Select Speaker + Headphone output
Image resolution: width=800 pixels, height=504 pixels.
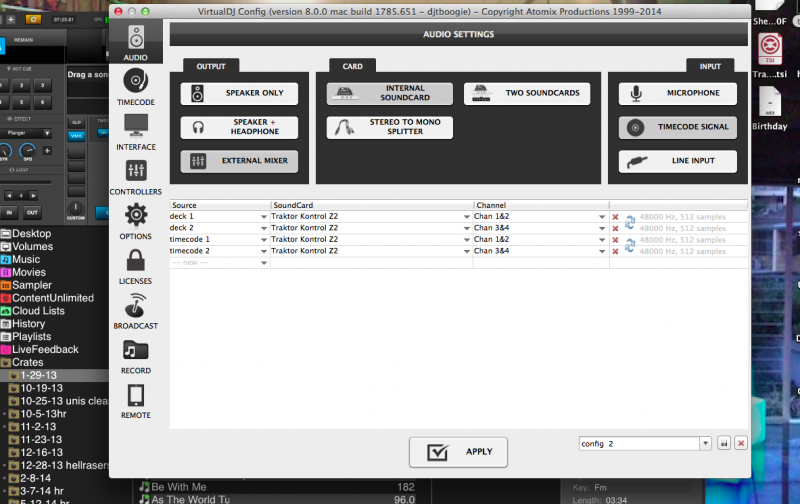[x=239, y=127]
